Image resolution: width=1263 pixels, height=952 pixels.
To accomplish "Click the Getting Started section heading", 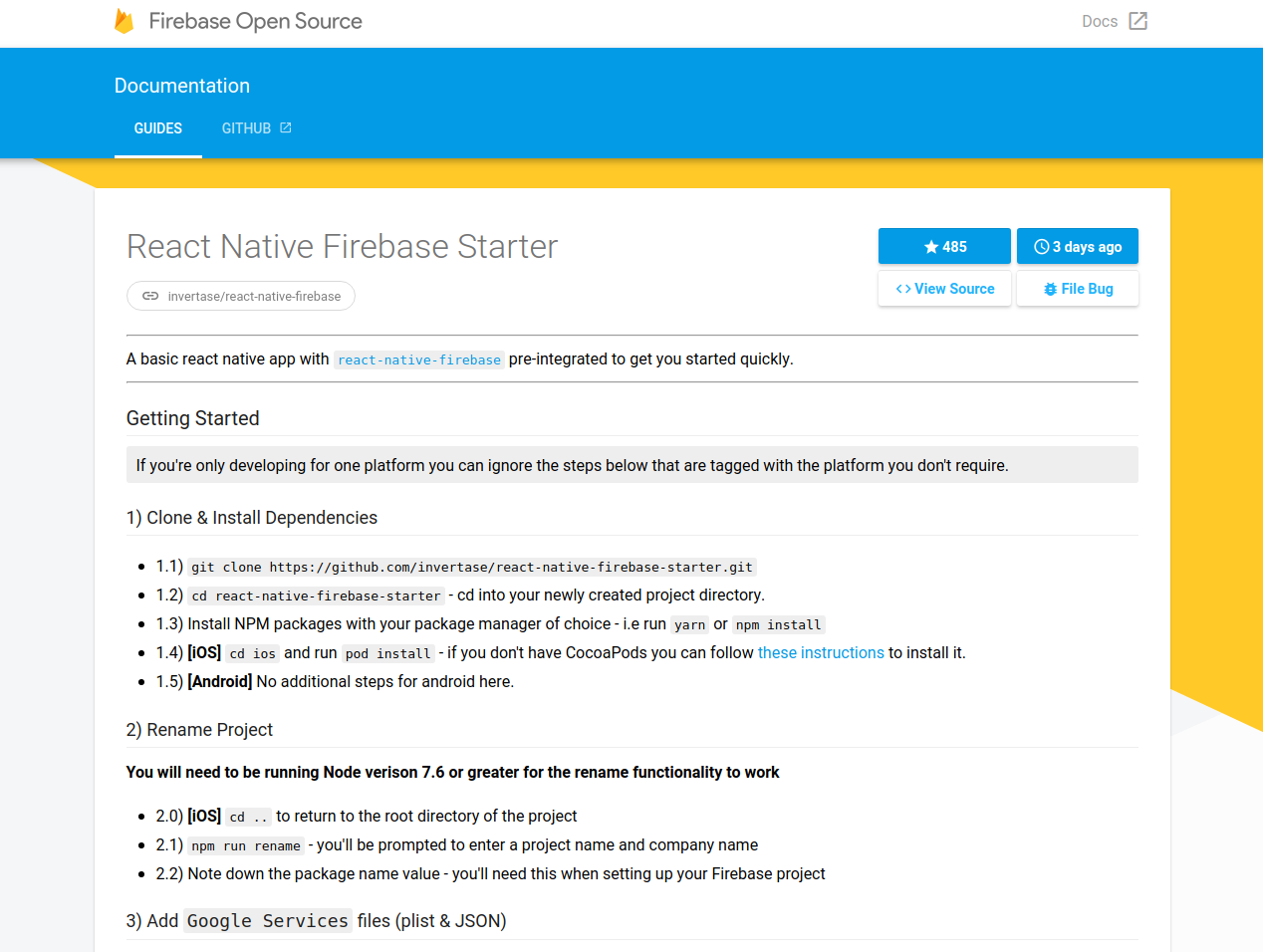I will [x=192, y=418].
